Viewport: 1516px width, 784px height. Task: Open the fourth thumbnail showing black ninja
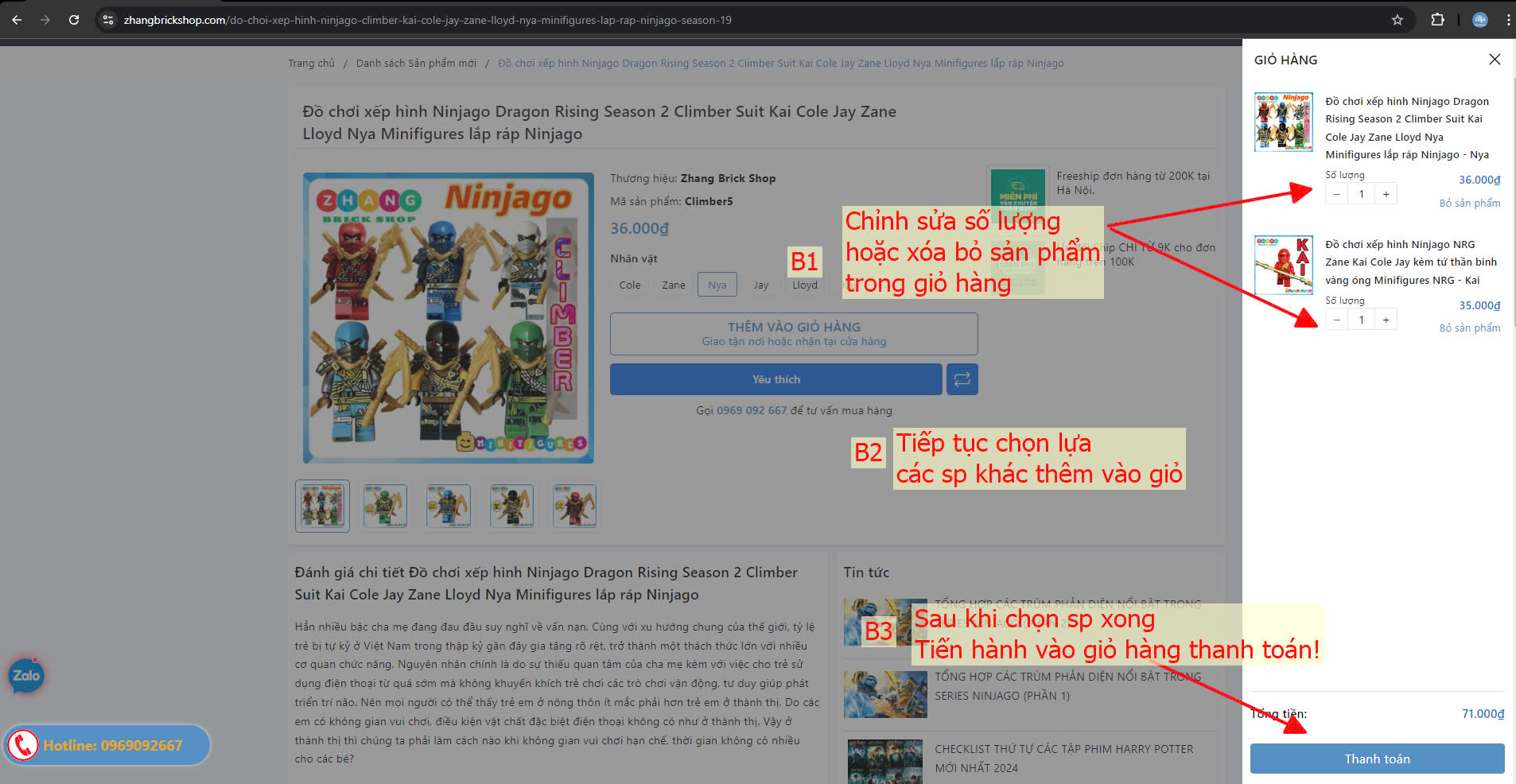[511, 506]
